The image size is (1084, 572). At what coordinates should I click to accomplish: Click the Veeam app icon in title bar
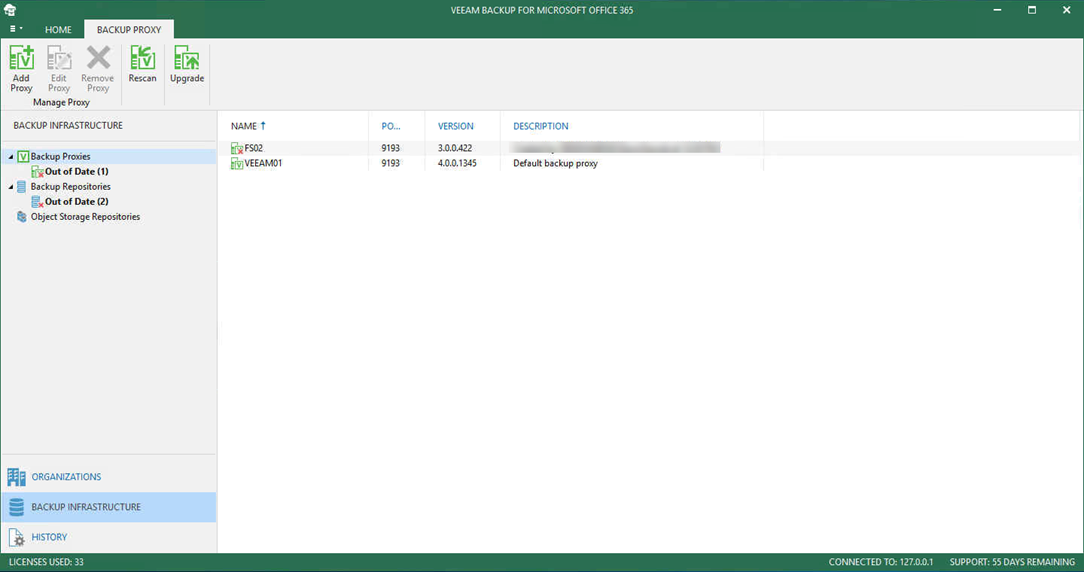coord(10,10)
